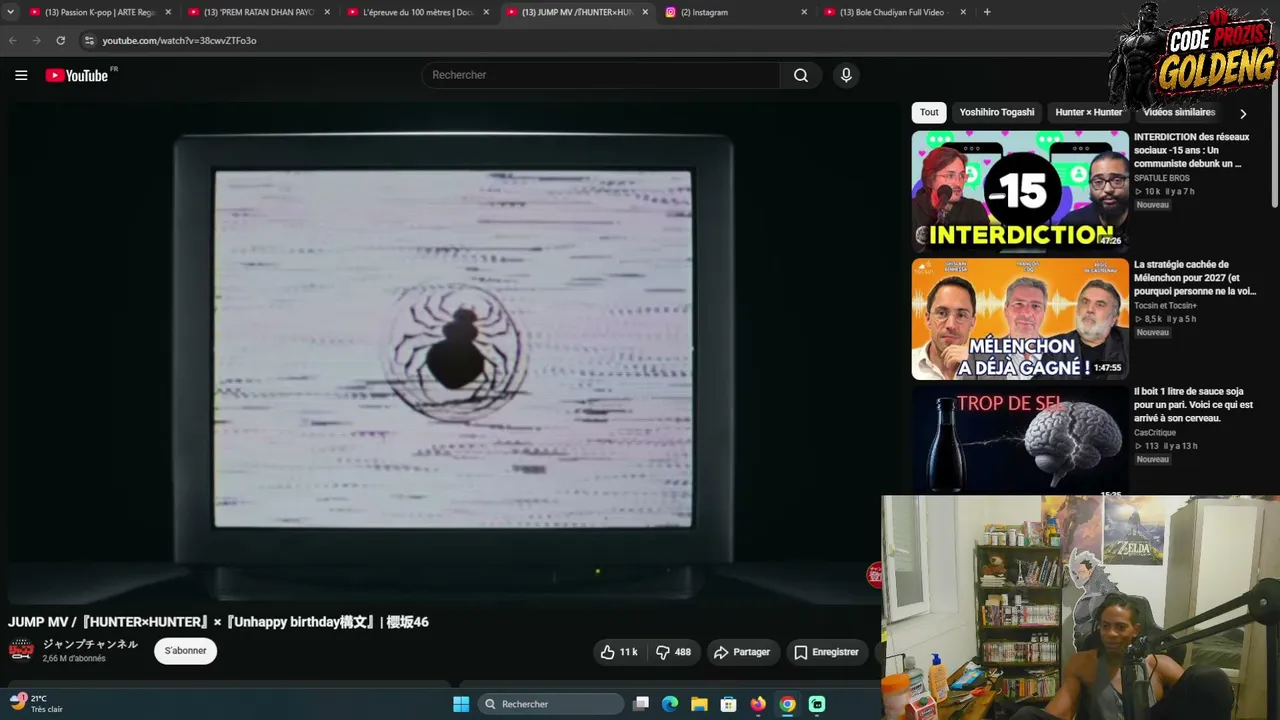Switch to L'épreuve du 100 mètres tab

418,12
